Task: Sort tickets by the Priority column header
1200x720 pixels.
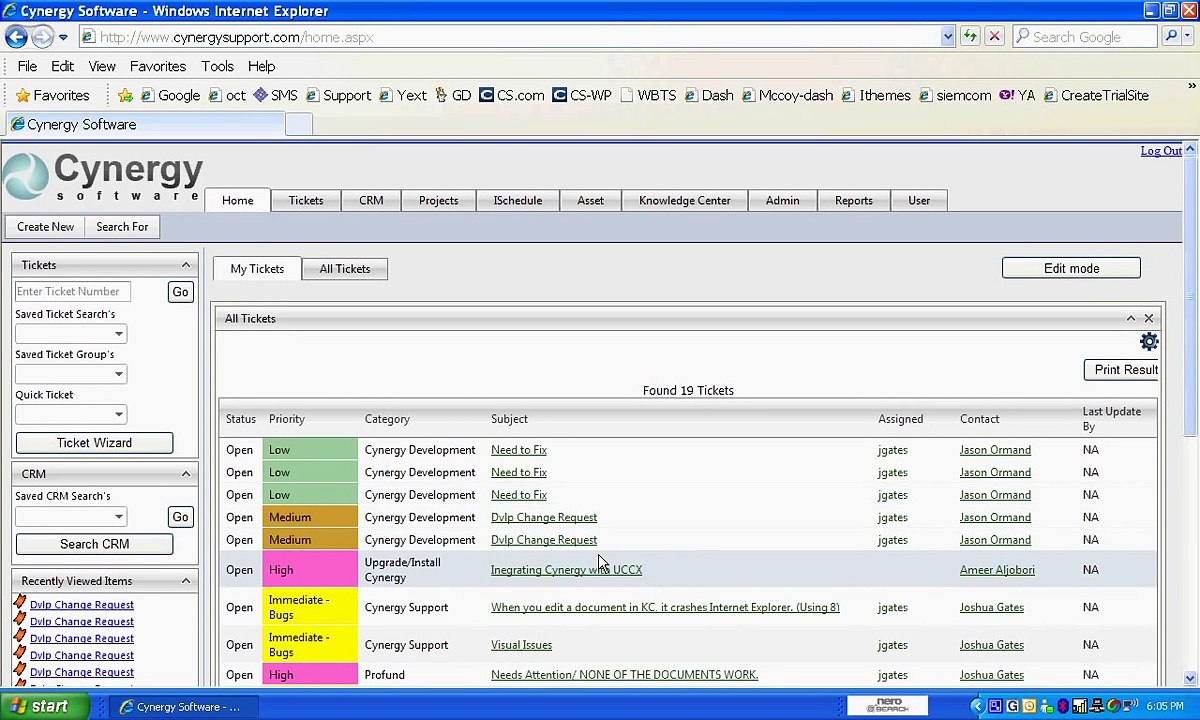Action: (286, 419)
